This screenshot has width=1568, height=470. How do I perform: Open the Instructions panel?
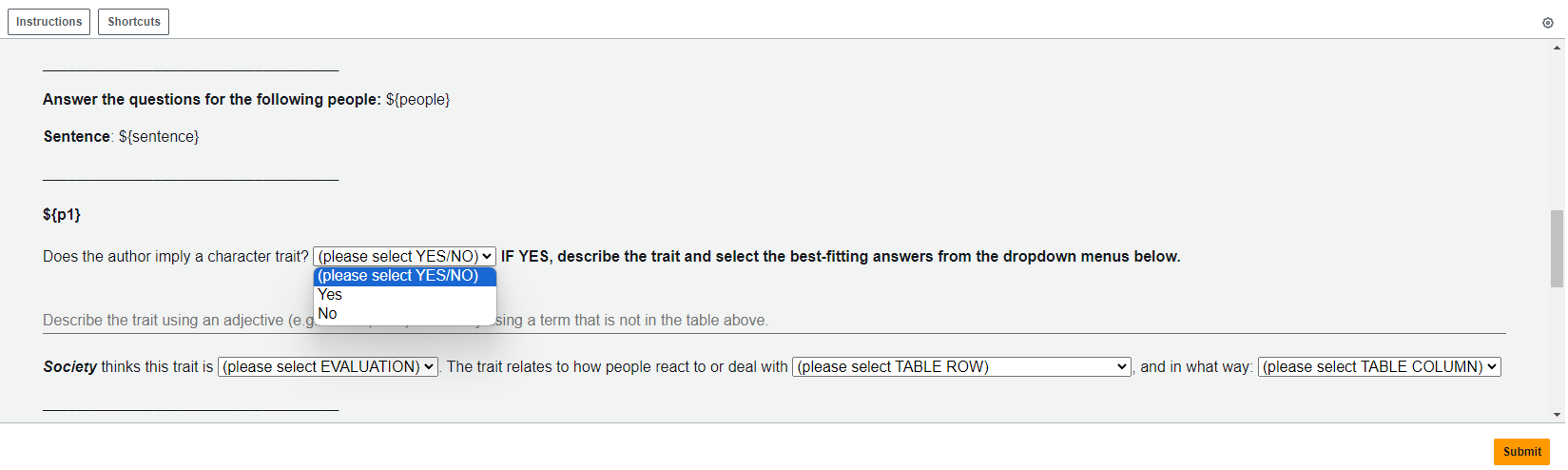pyautogui.click(x=48, y=22)
